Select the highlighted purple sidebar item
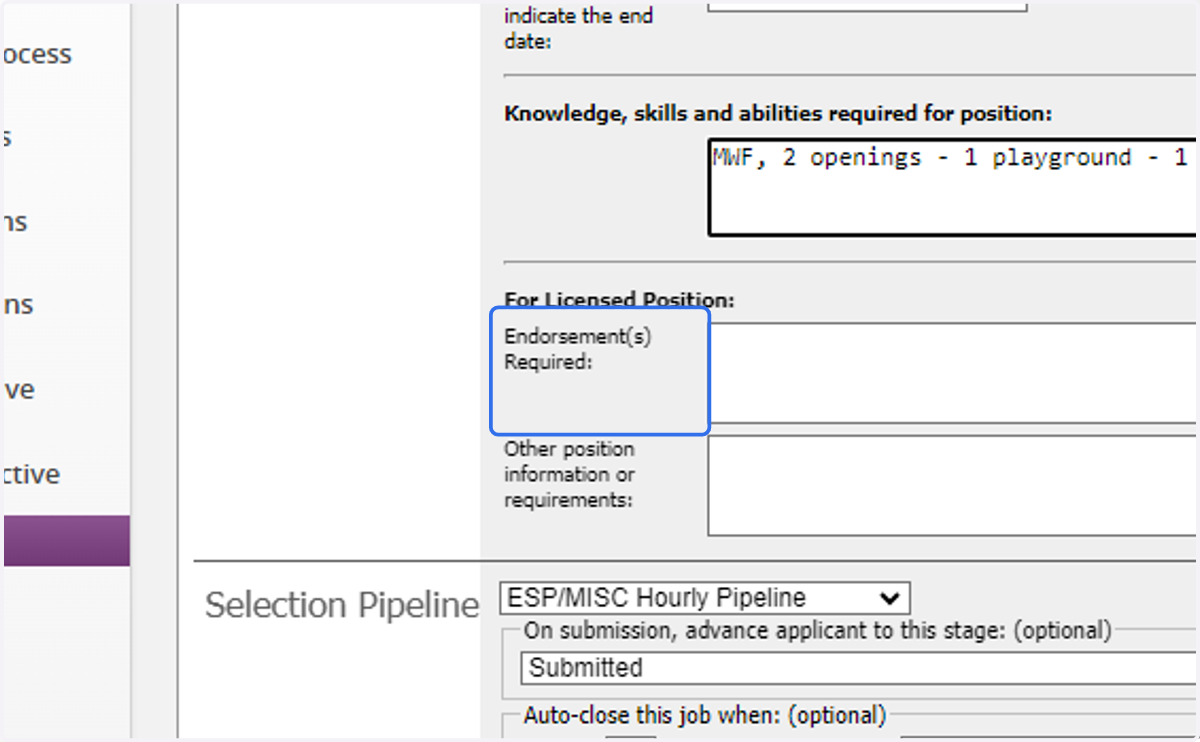The height and width of the screenshot is (742, 1200). pyautogui.click(x=66, y=541)
